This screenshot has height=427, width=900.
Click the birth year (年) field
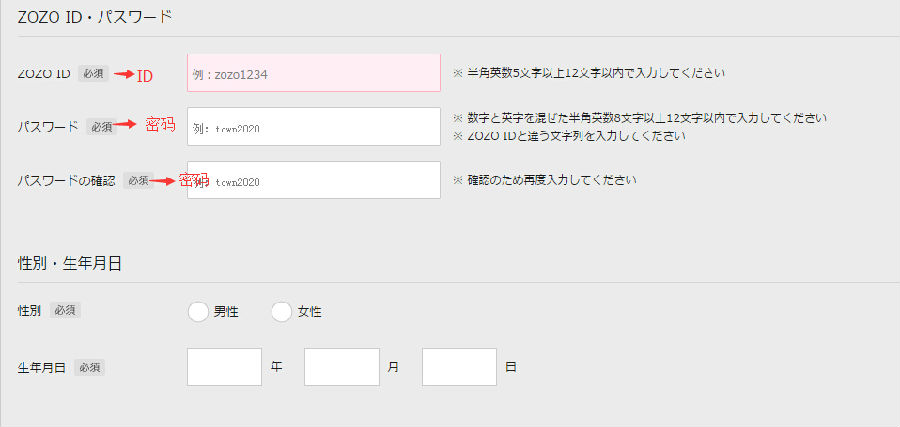pyautogui.click(x=224, y=367)
